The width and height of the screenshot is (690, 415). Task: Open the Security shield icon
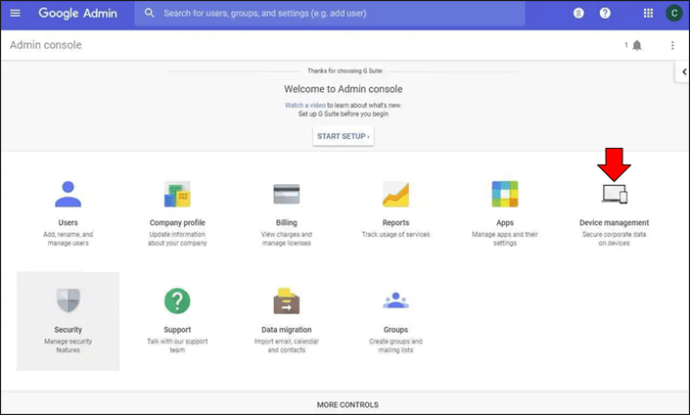click(68, 300)
